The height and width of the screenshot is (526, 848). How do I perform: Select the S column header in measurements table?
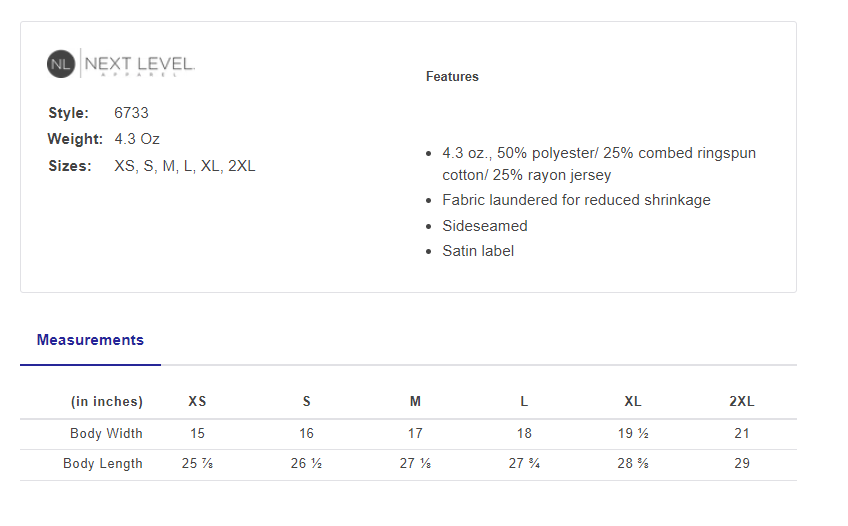(306, 402)
